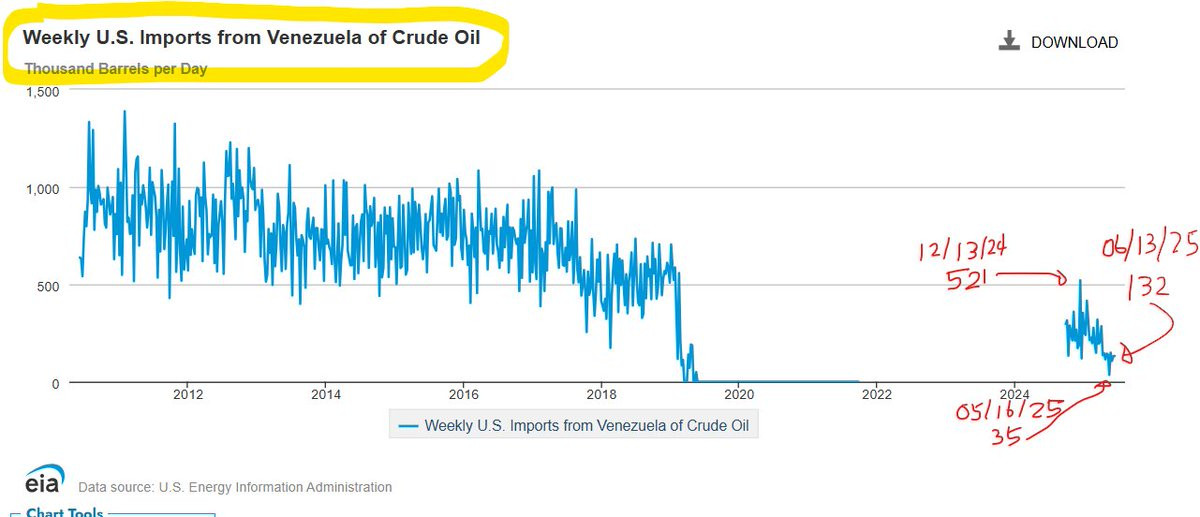Select the 2020 x-axis label
1200x517 pixels.
[739, 393]
